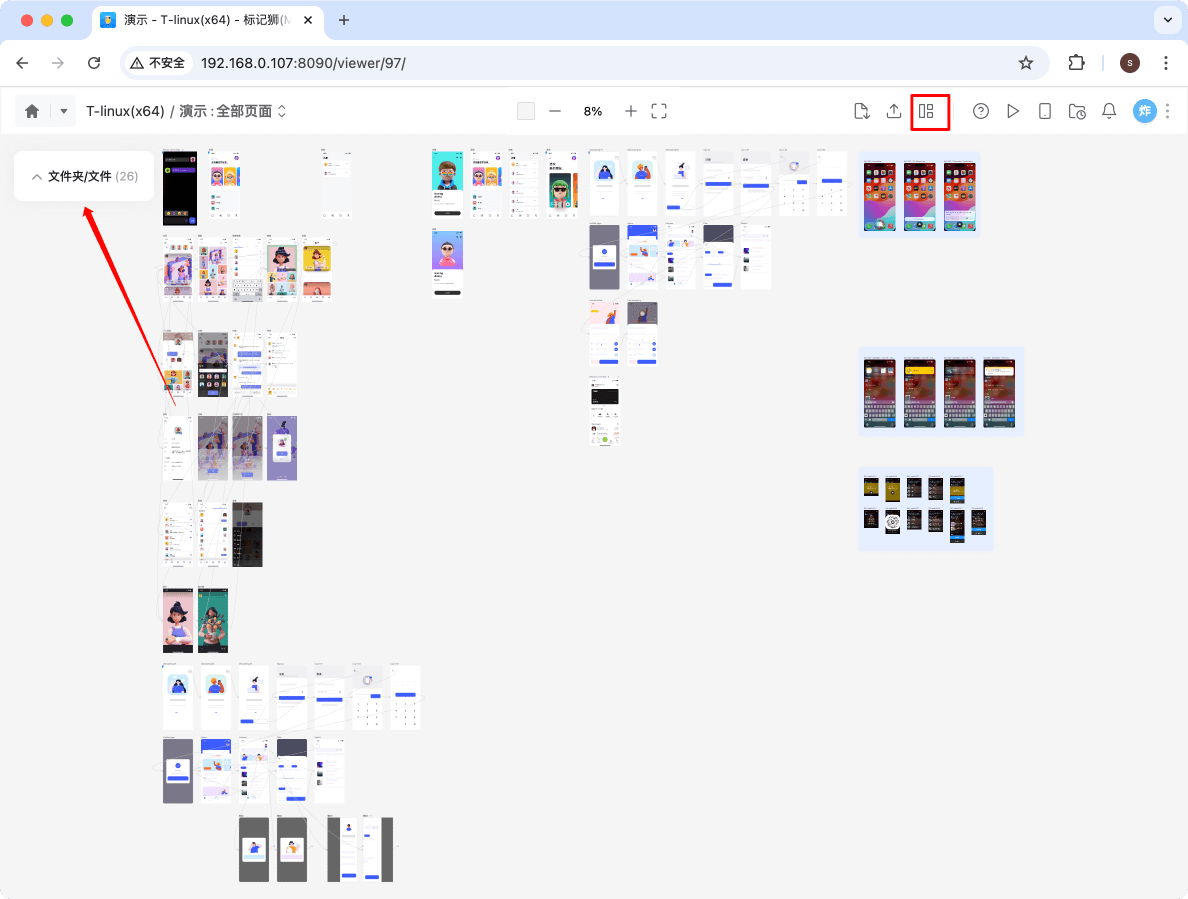
Task: Click the export/download file icon
Action: (x=861, y=111)
